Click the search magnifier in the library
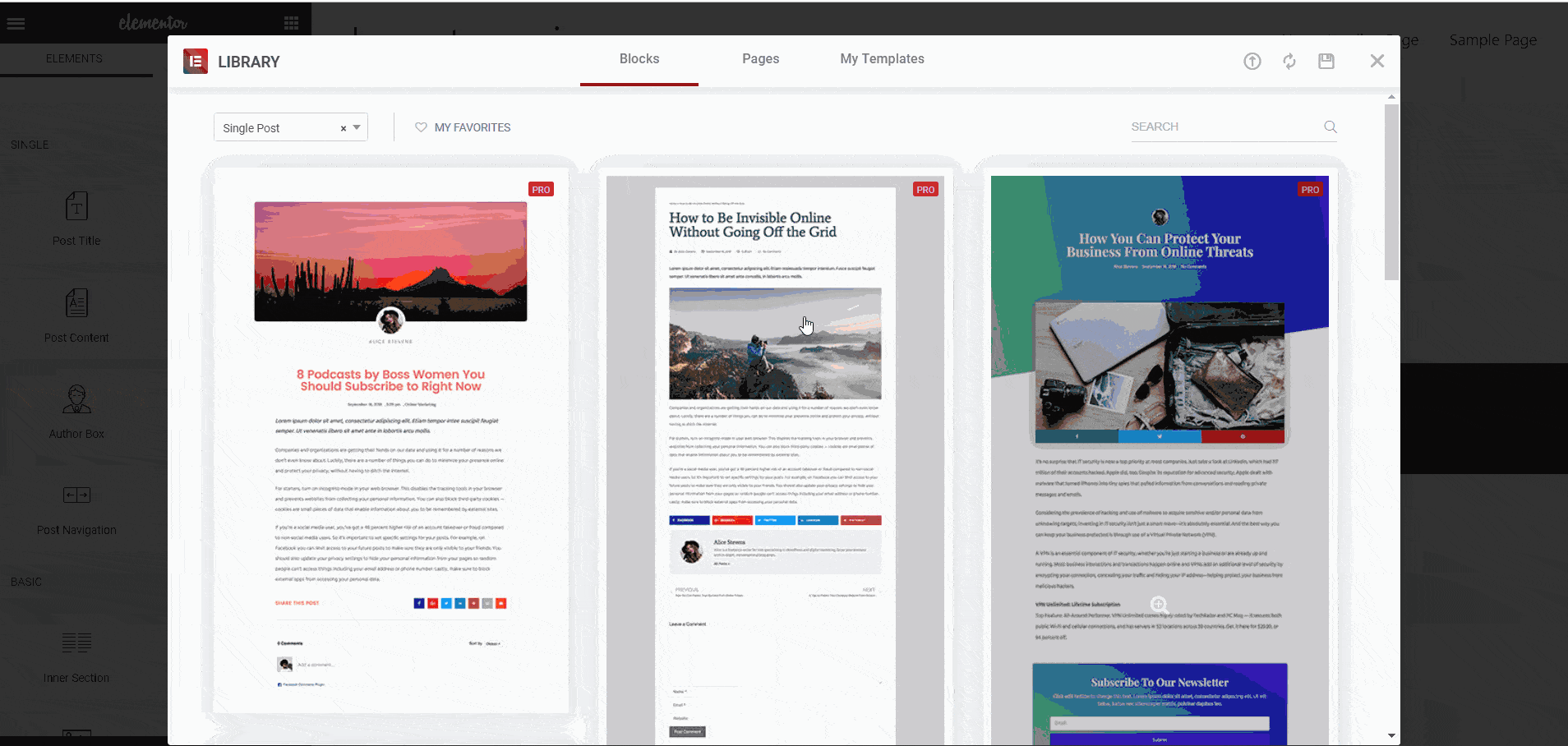Image resolution: width=1568 pixels, height=746 pixels. (x=1330, y=127)
